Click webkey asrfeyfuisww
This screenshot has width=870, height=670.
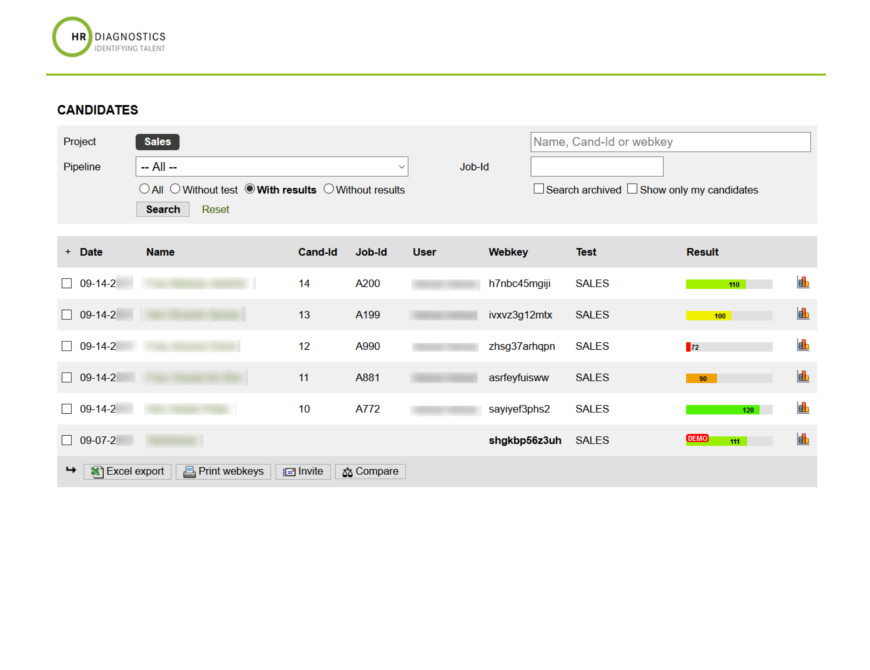(x=519, y=378)
